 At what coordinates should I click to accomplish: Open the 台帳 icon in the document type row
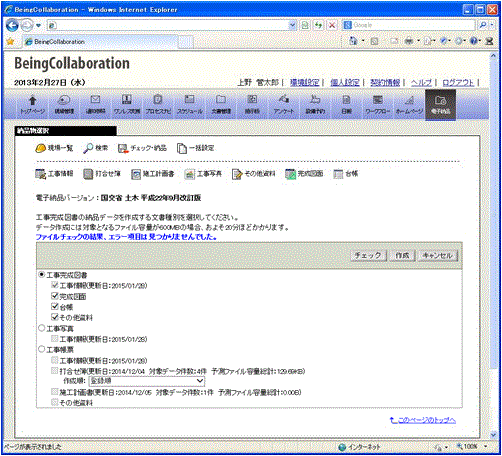[338, 174]
